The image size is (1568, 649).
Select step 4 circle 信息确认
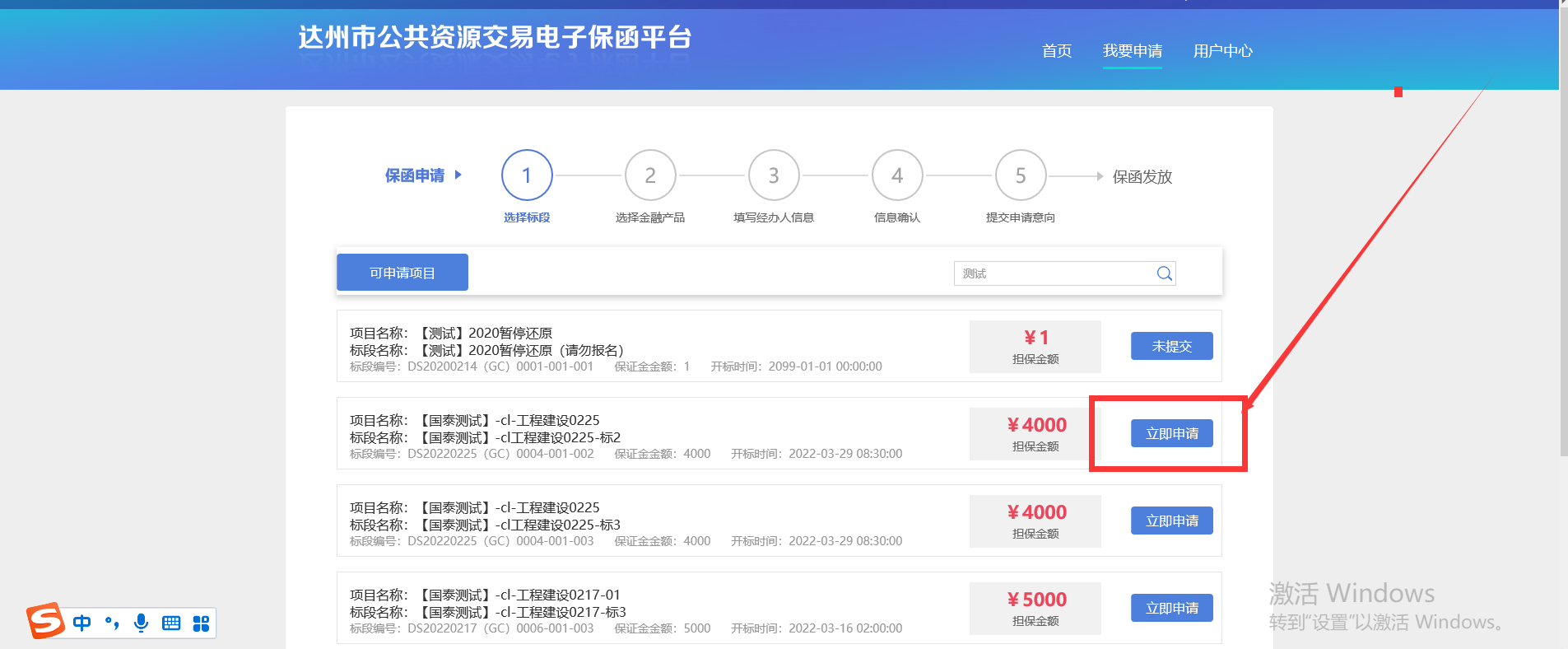pyautogui.click(x=897, y=175)
